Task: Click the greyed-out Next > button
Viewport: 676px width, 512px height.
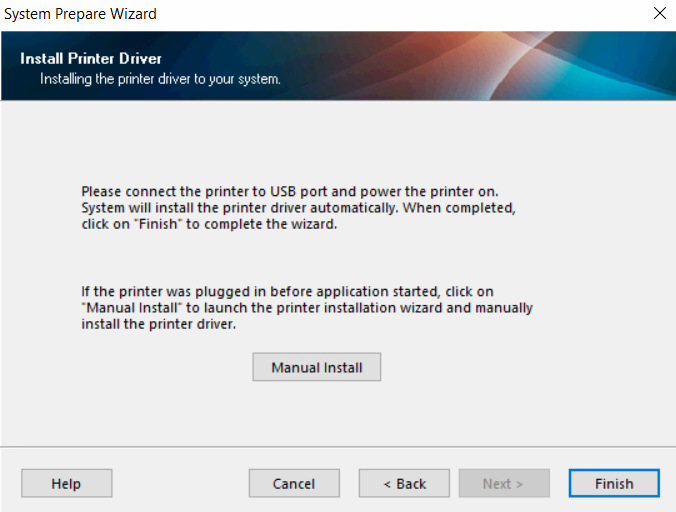Action: click(504, 484)
